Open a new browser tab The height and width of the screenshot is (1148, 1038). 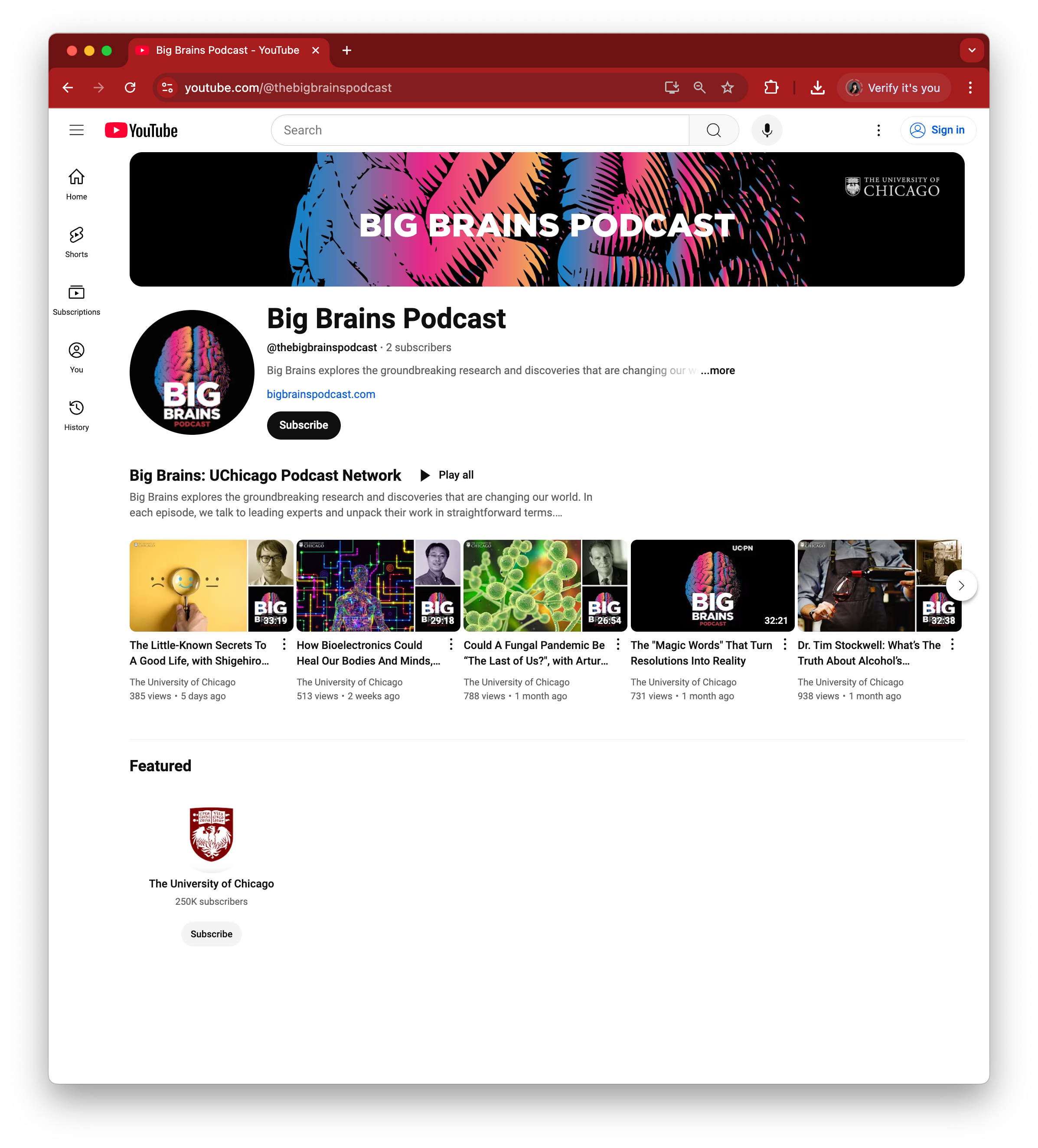coord(347,51)
